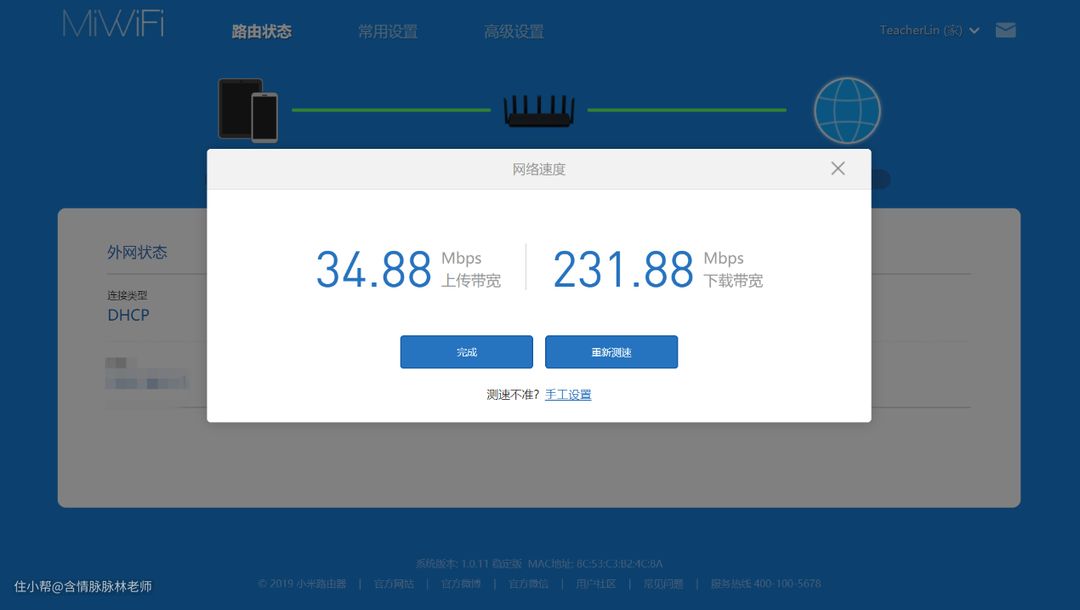Go to the 高级设置 tab
The image size is (1080, 610).
pyautogui.click(x=514, y=31)
